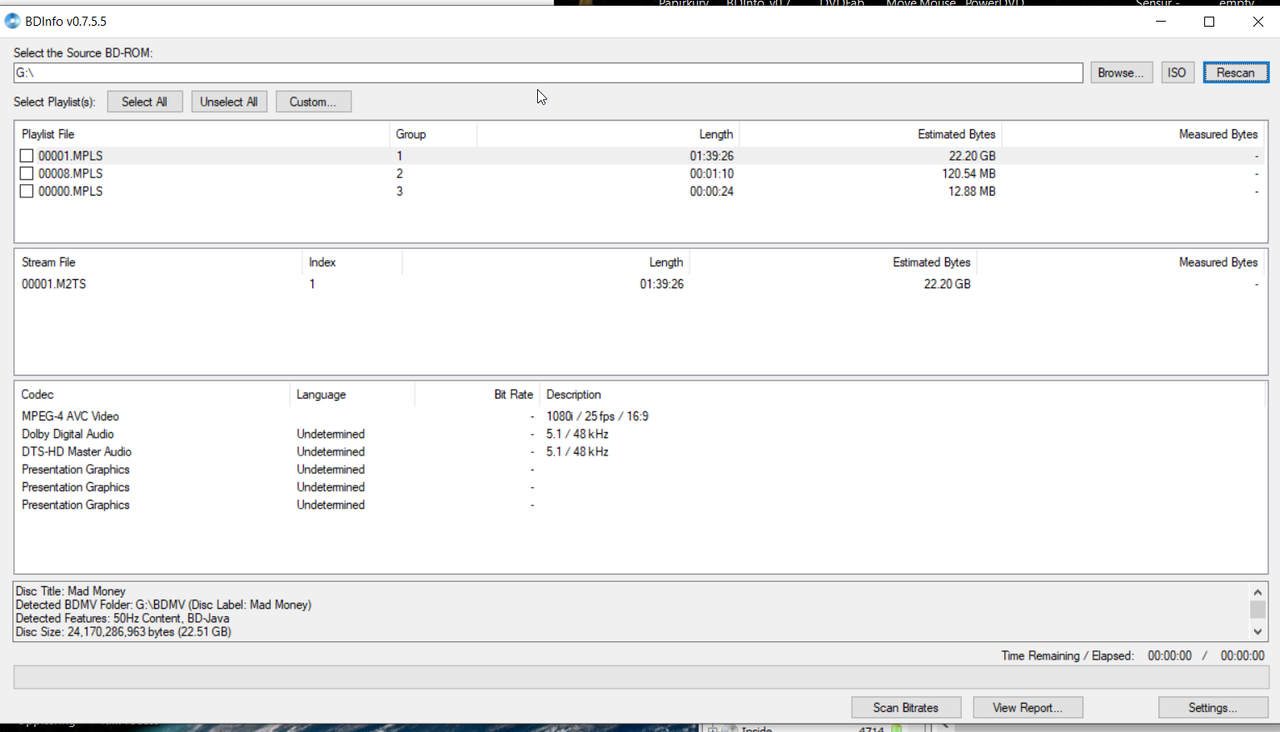This screenshot has height=732, width=1280.
Task: Click the ISO button
Action: coord(1177,73)
